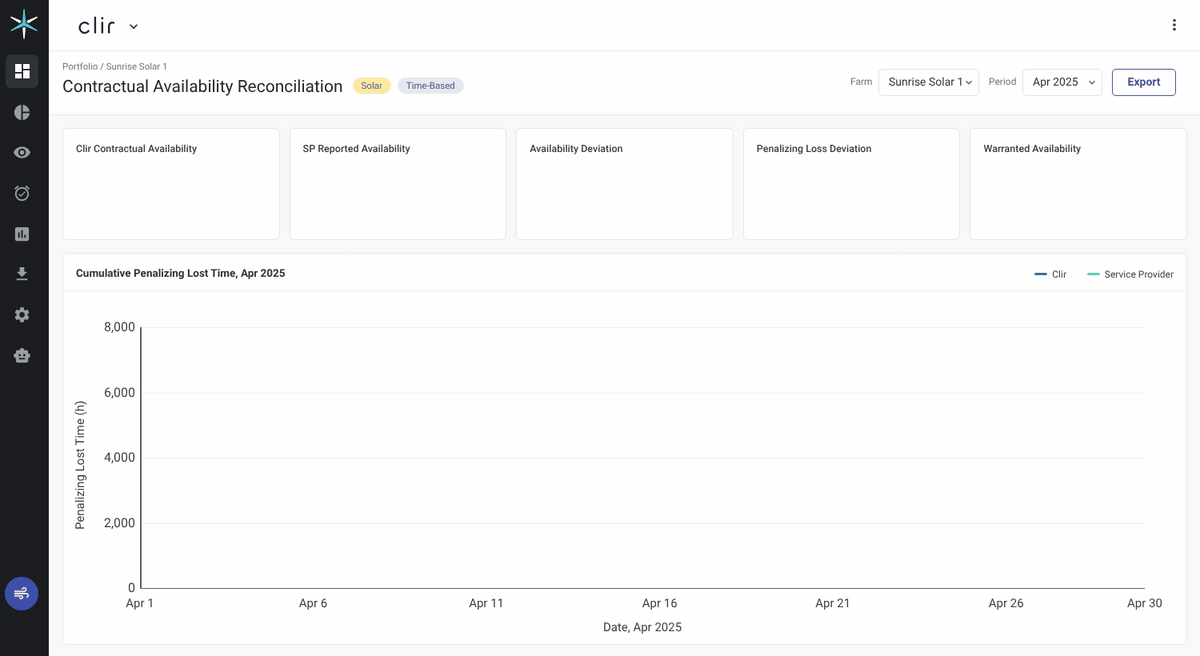Click the Apr 30 x-axis label
Screen dimensions: 1200x656
[1144, 603]
